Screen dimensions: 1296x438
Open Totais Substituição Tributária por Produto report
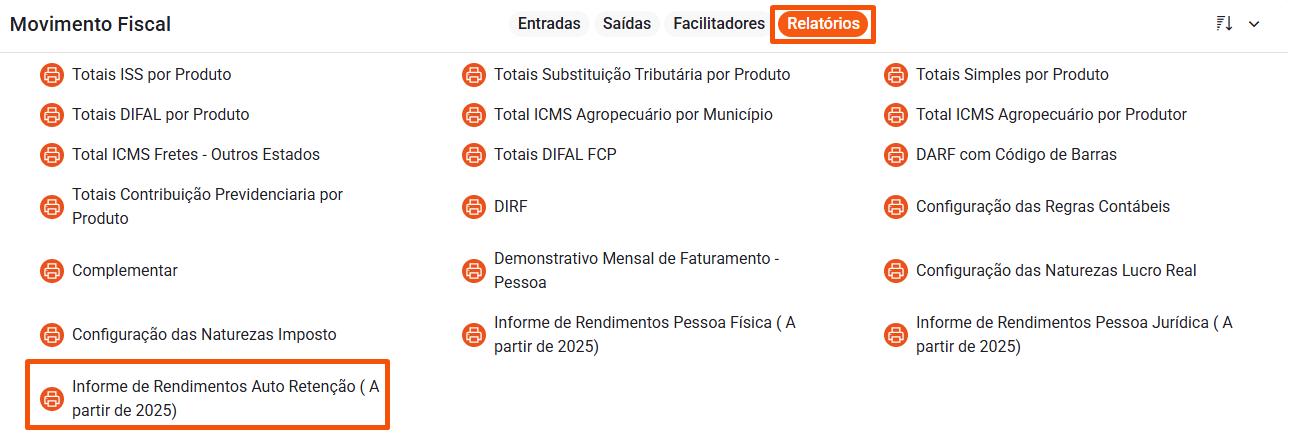641,75
